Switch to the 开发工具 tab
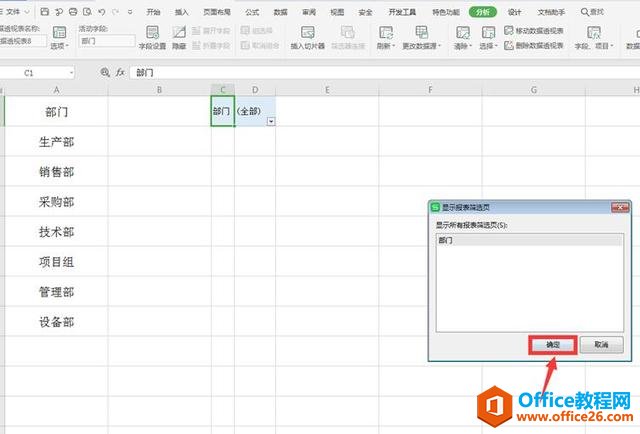Viewport: 640px width, 434px height. coord(402,12)
